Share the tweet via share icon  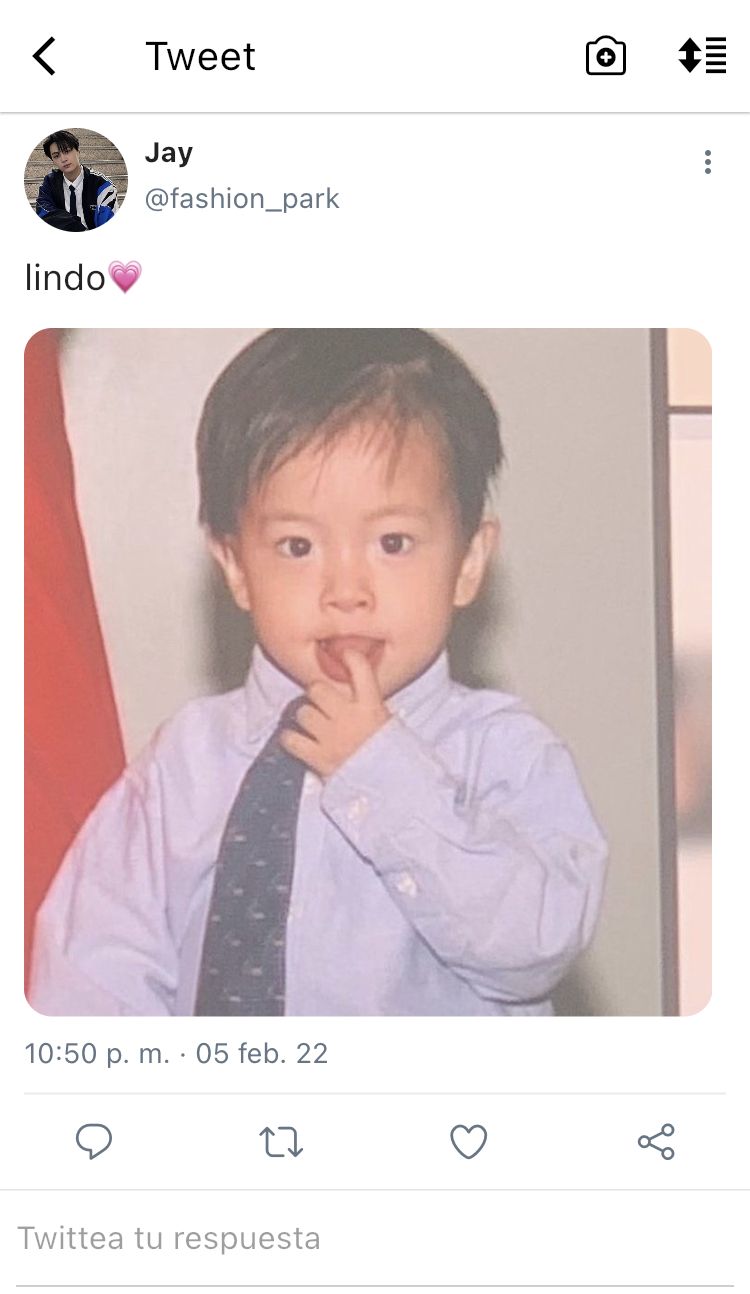point(656,1141)
